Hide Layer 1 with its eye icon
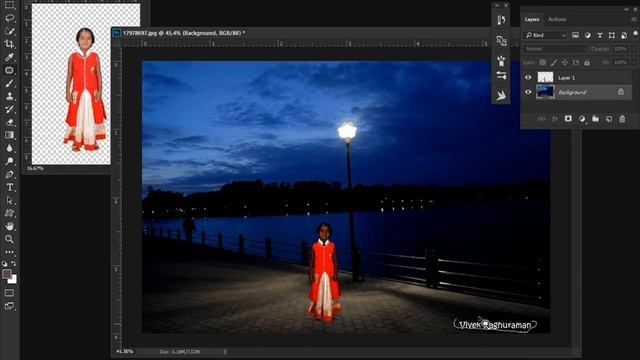 pyautogui.click(x=528, y=78)
